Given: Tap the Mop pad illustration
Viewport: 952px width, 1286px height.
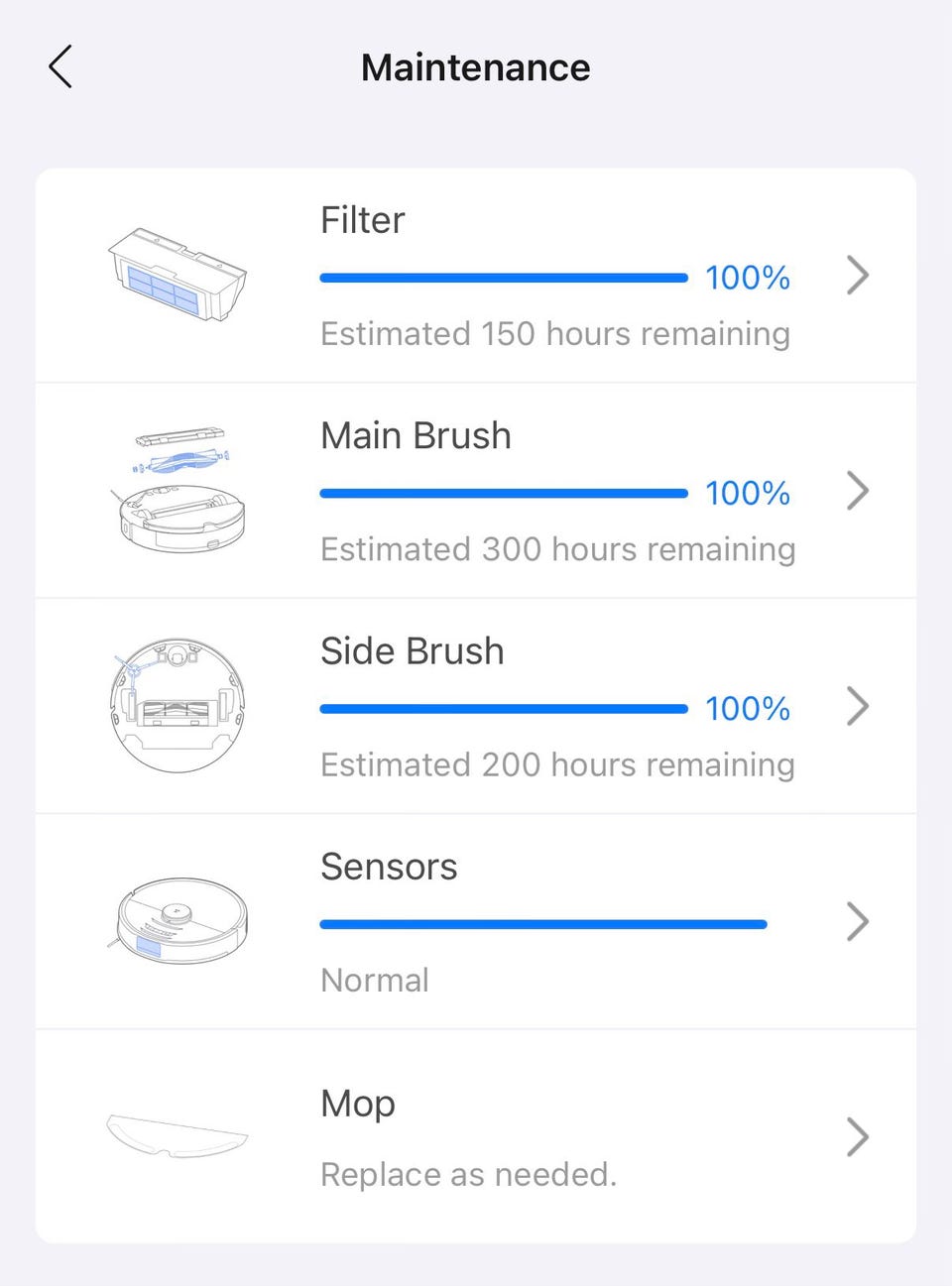Looking at the screenshot, I should (x=177, y=1136).
